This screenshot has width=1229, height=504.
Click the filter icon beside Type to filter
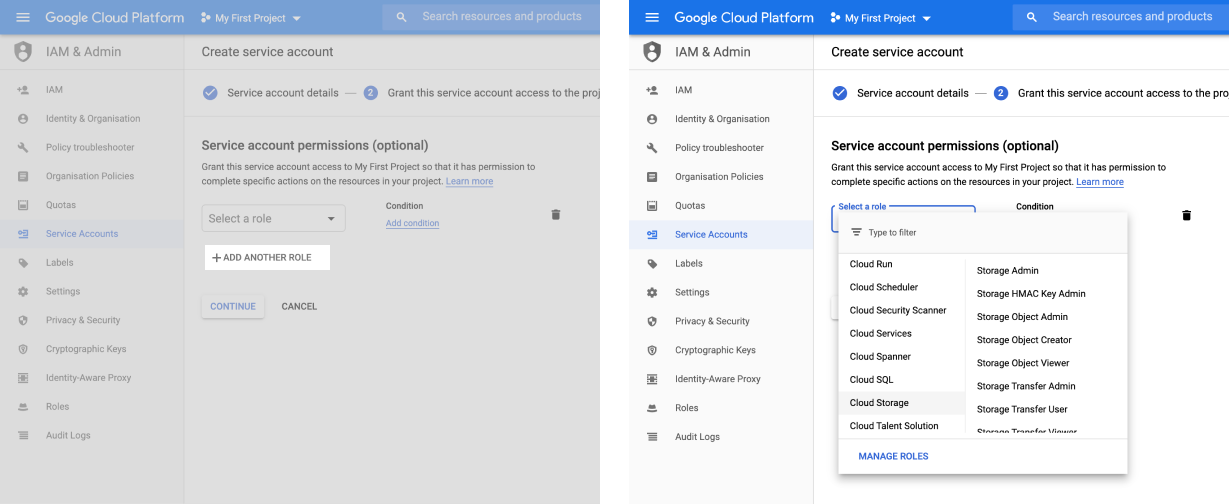(856, 233)
